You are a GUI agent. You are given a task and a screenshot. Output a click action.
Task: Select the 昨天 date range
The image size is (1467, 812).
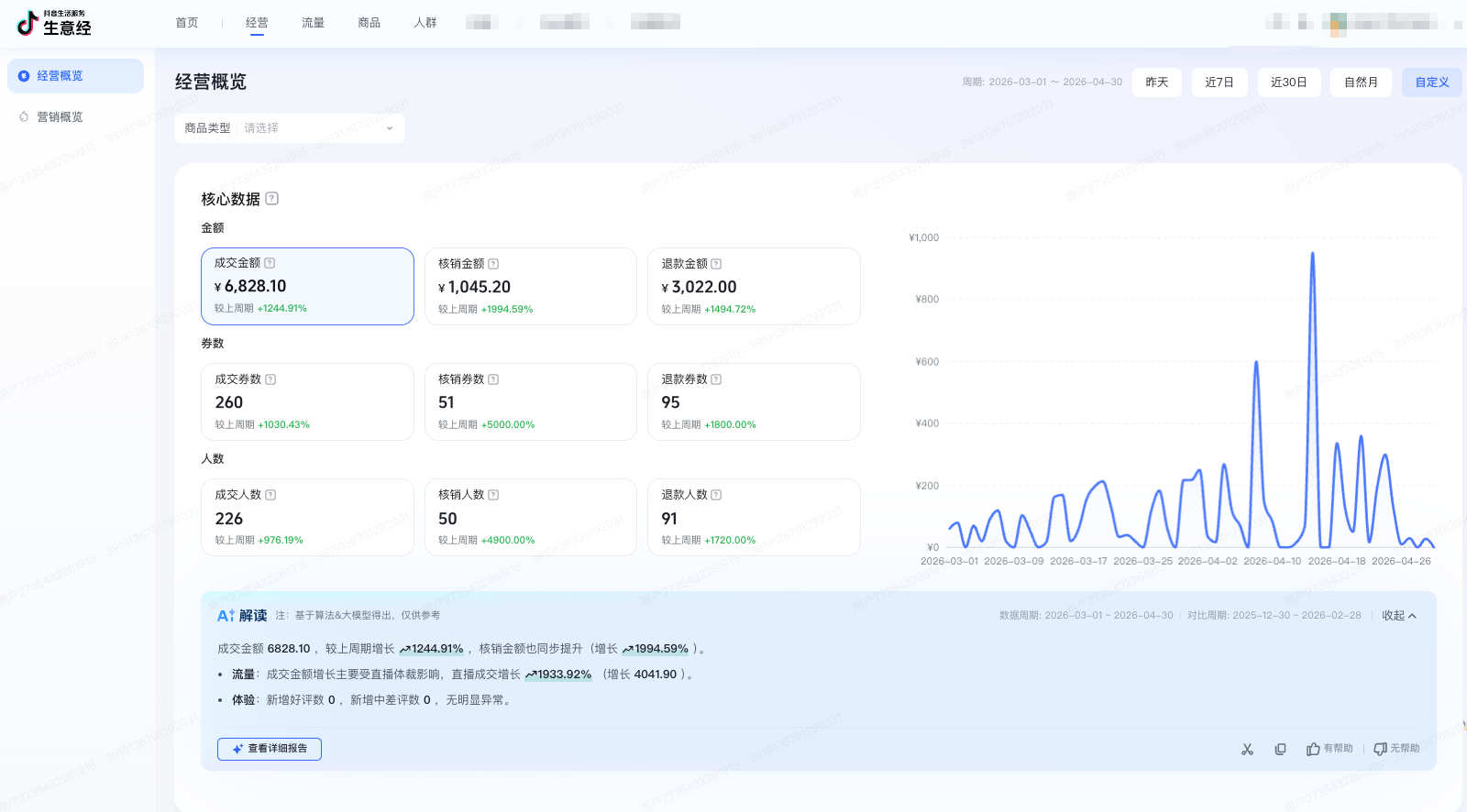click(x=1157, y=82)
